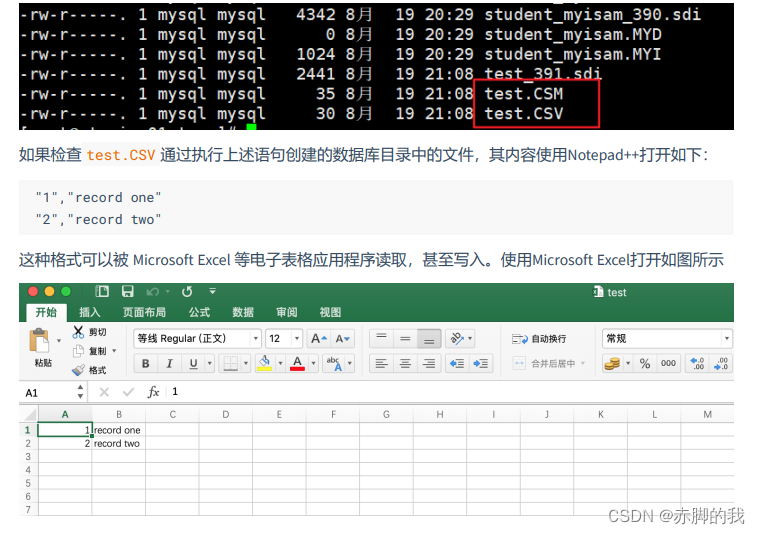Cancel formula entry with X icon
The height and width of the screenshot is (534, 760).
(x=104, y=392)
